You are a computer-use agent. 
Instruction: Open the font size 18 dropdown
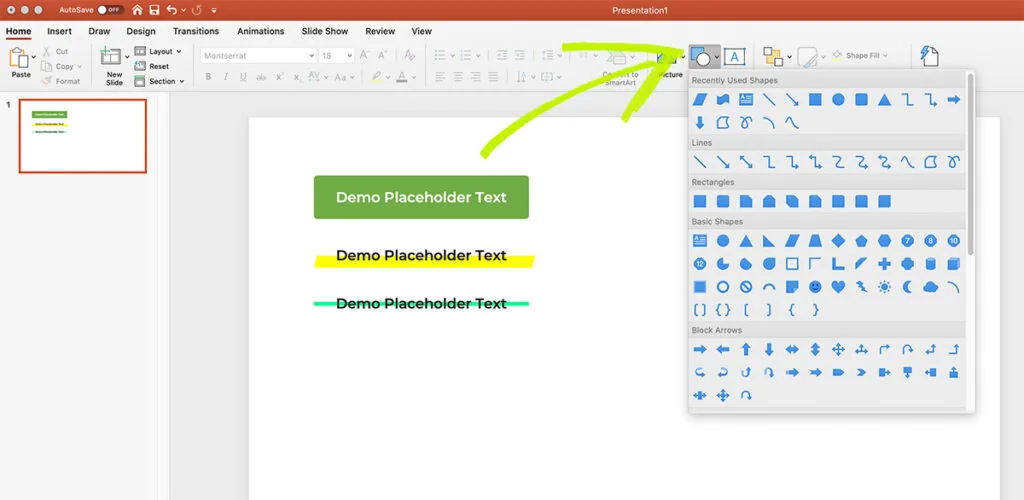click(x=349, y=56)
